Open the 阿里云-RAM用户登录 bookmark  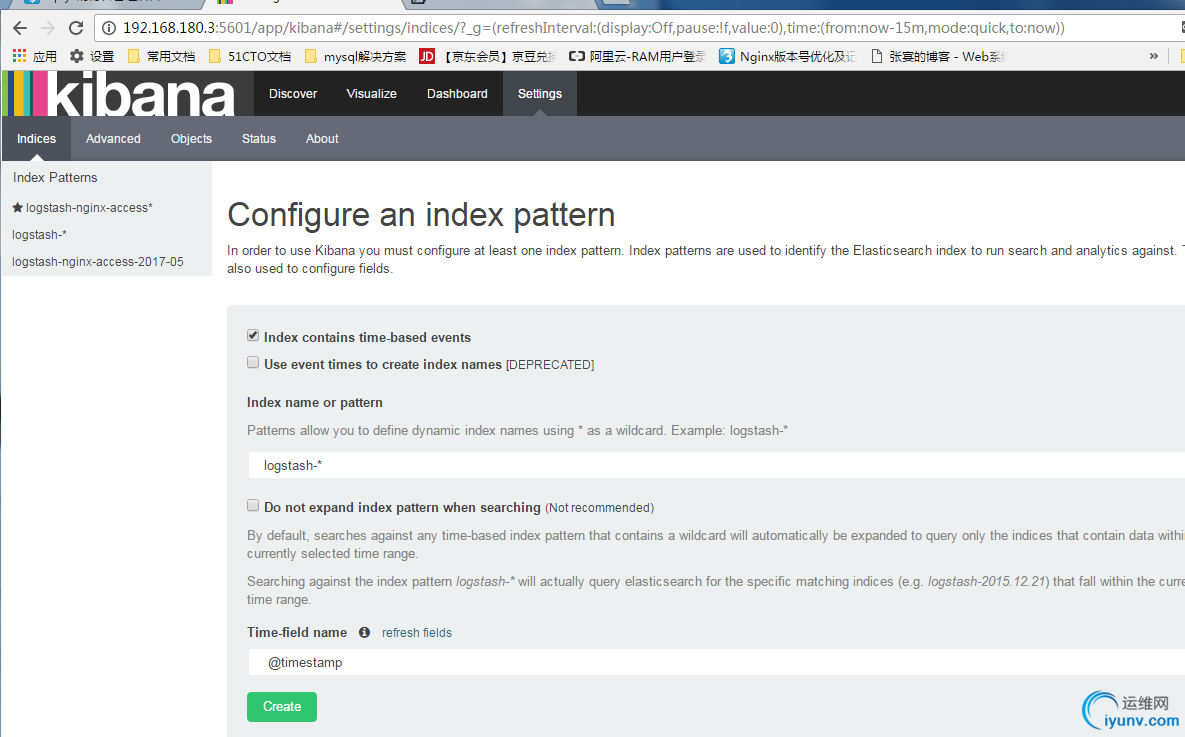tap(637, 56)
